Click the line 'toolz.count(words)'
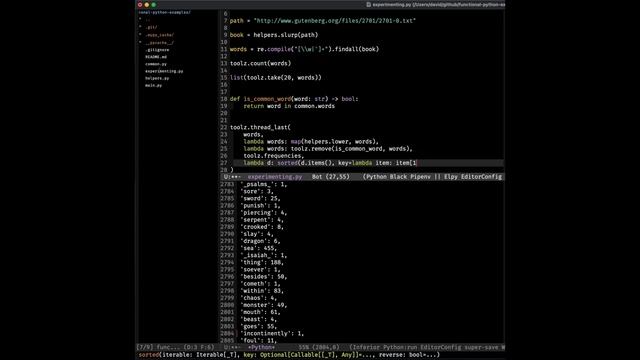The width and height of the screenshot is (640, 360). [260, 63]
